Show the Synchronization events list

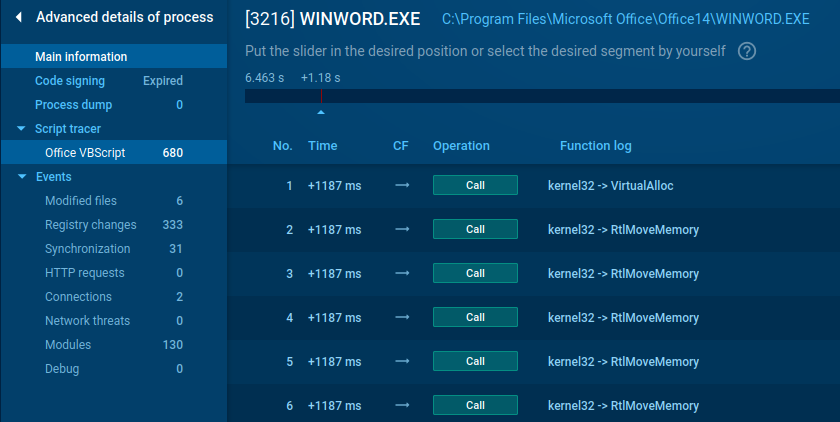87,249
